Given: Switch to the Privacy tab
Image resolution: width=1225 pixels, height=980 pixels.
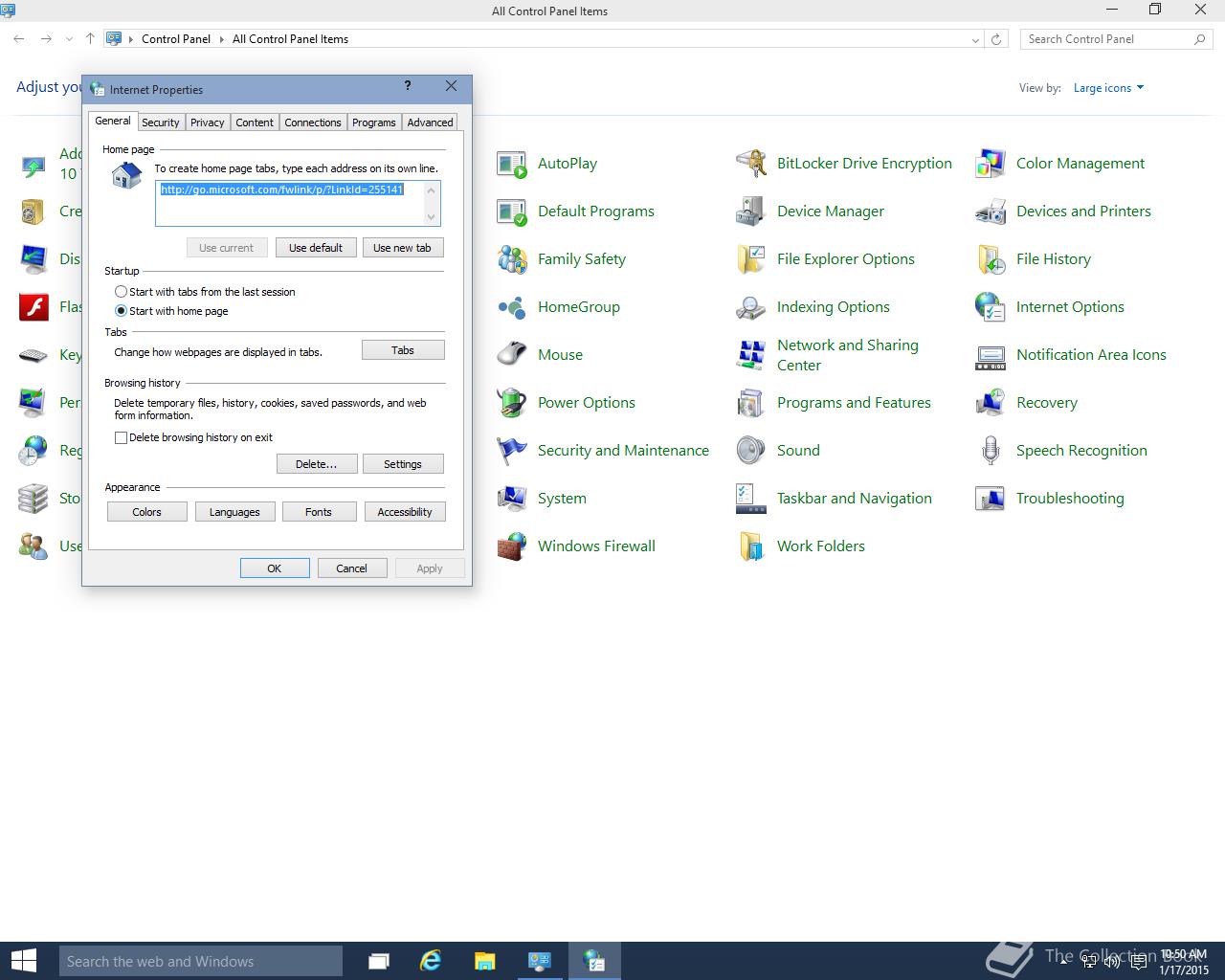Looking at the screenshot, I should [x=207, y=122].
